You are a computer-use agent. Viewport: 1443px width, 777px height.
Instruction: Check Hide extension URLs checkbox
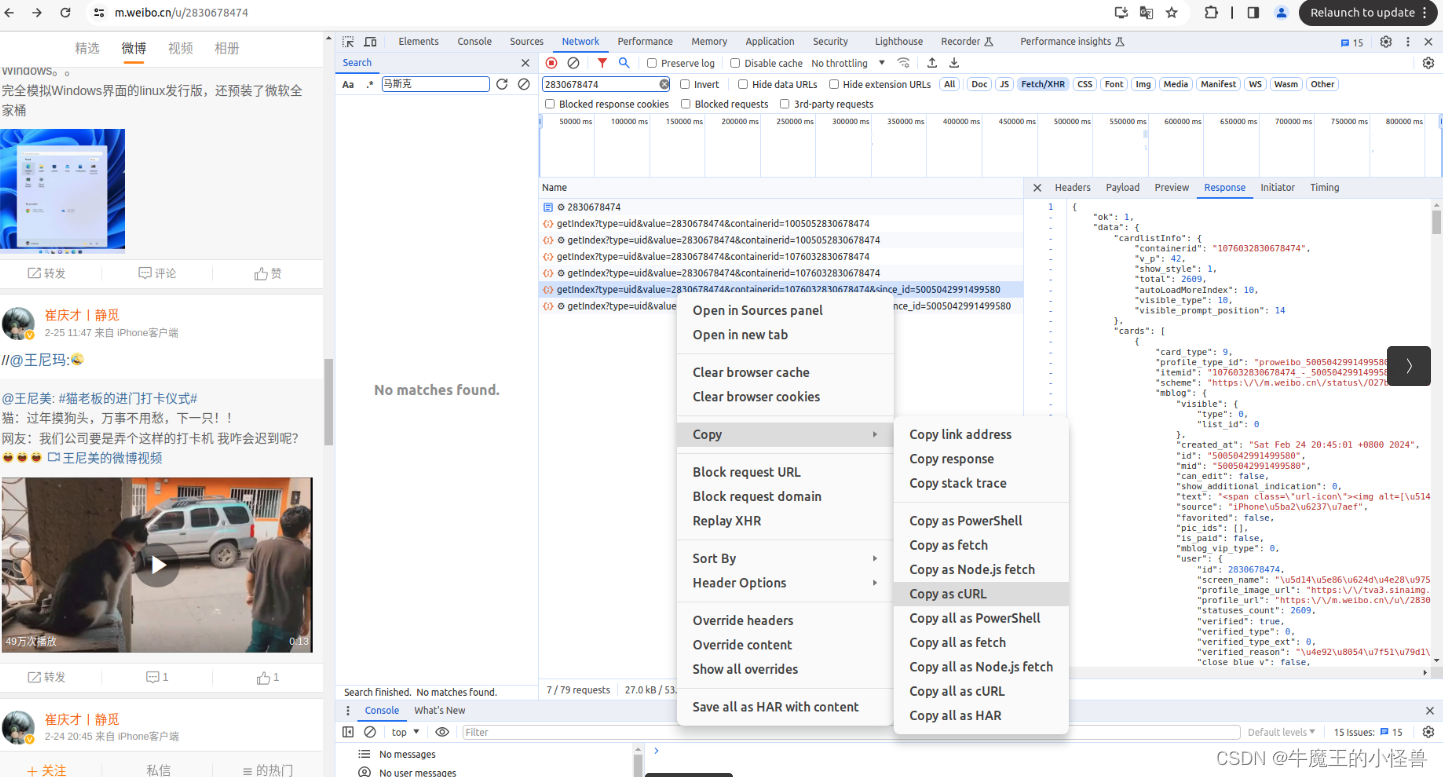pyautogui.click(x=834, y=84)
